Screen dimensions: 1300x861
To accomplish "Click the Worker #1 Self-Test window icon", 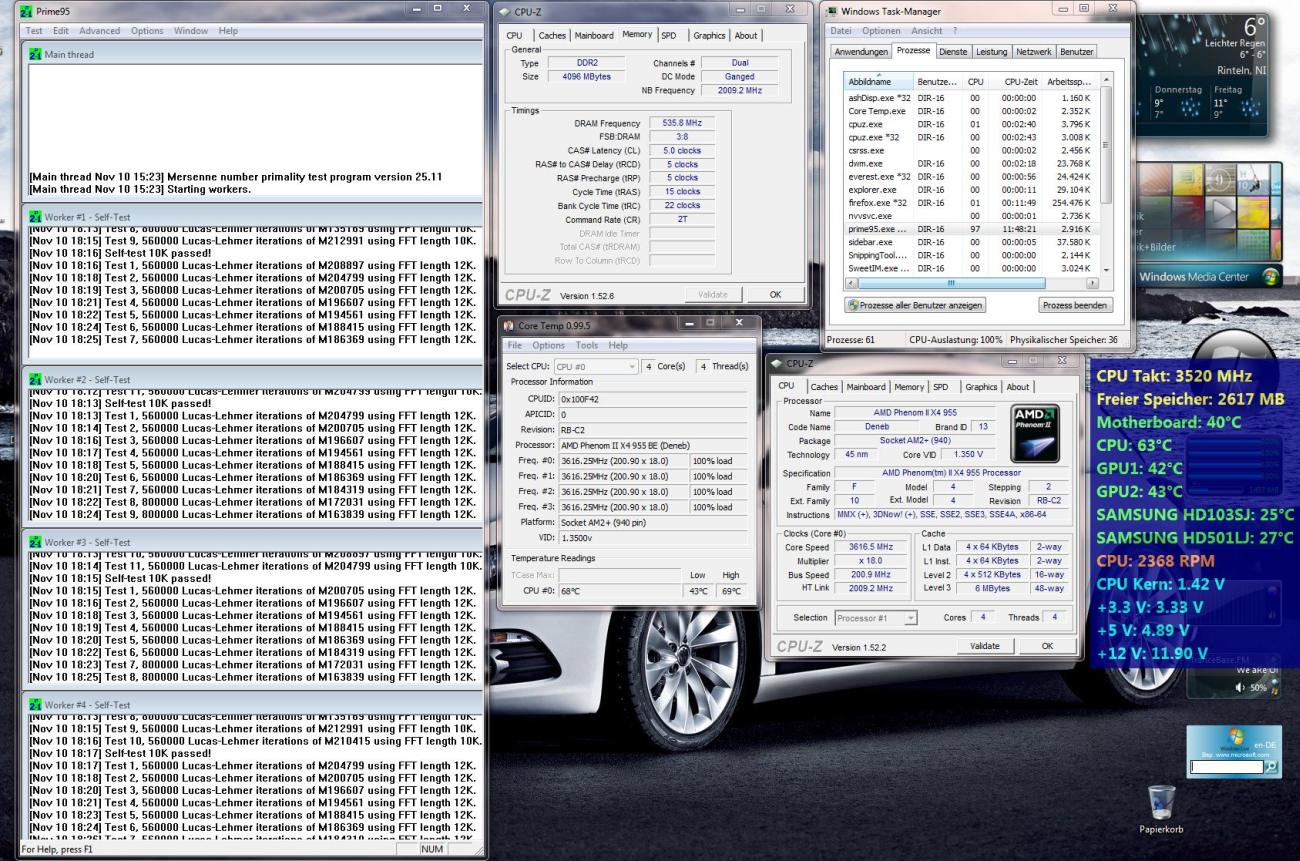I will (35, 216).
